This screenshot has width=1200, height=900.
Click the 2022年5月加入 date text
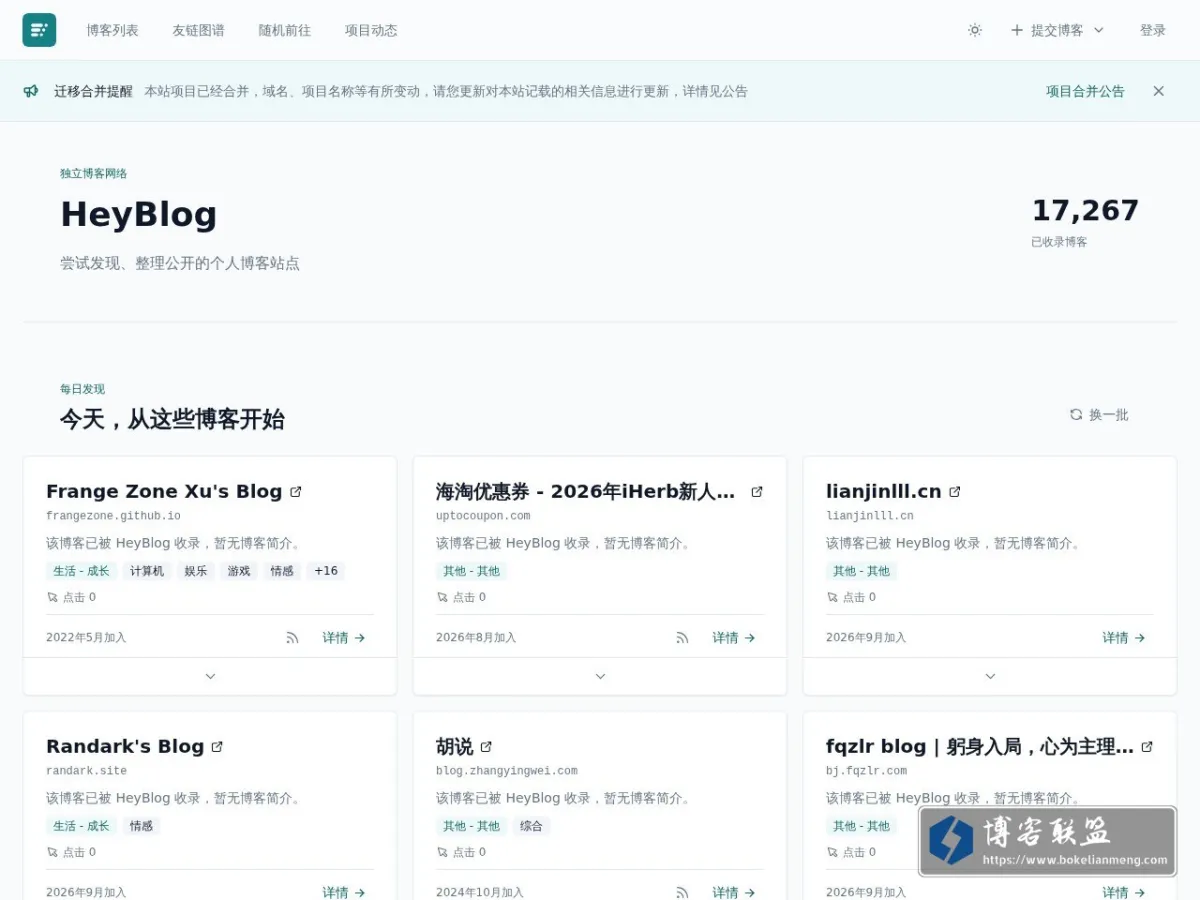[86, 638]
